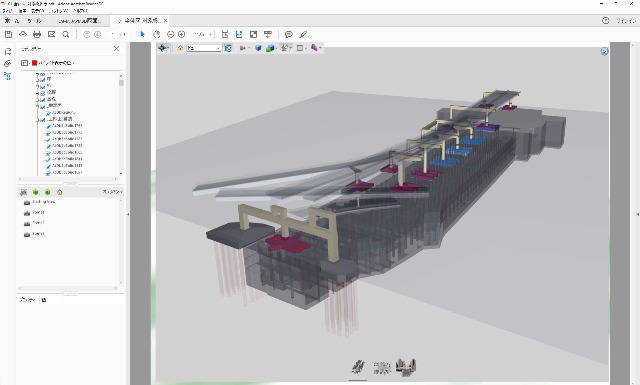Select the pen highlight tool
640x385 pixels.
click(303, 34)
